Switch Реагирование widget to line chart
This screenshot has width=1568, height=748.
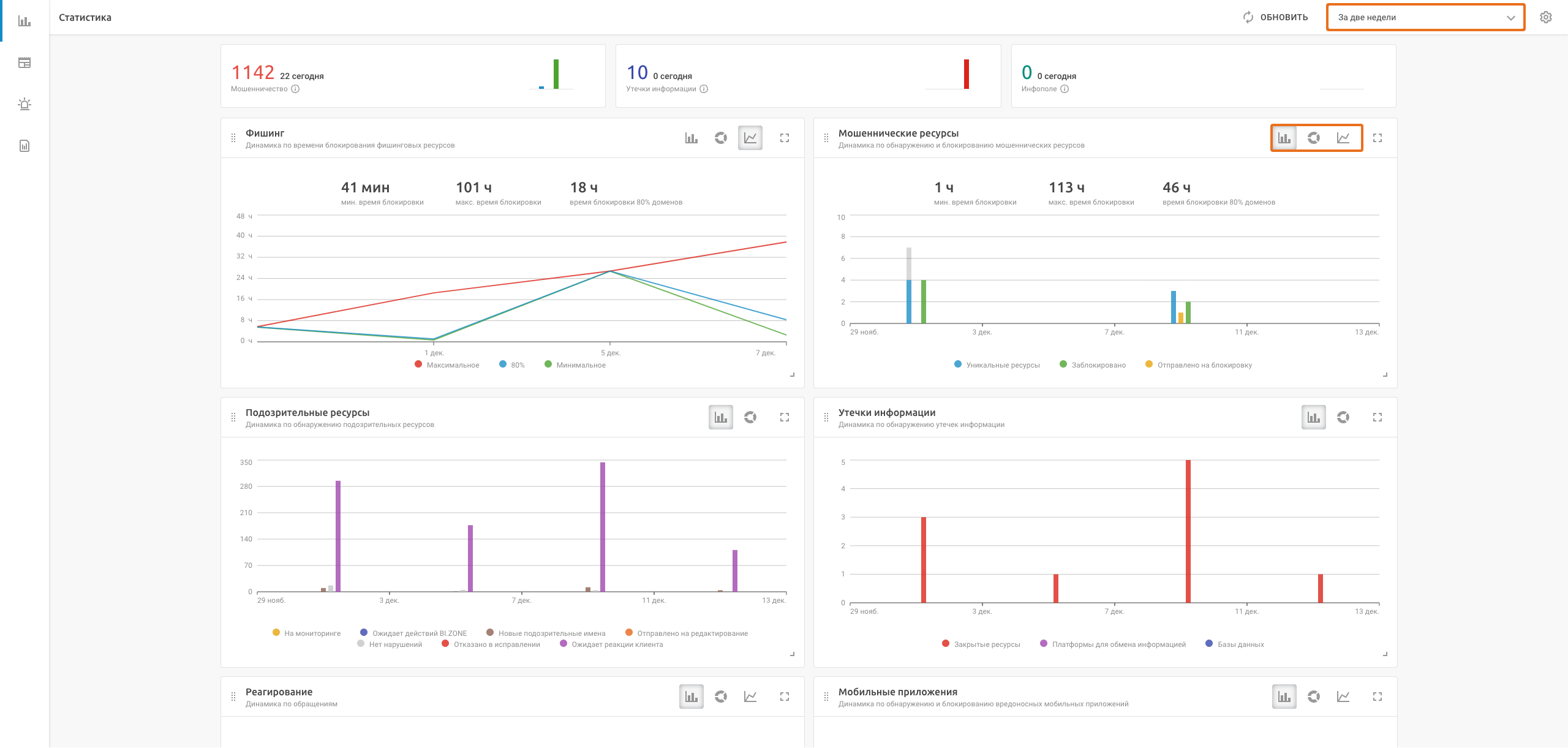[x=750, y=697]
